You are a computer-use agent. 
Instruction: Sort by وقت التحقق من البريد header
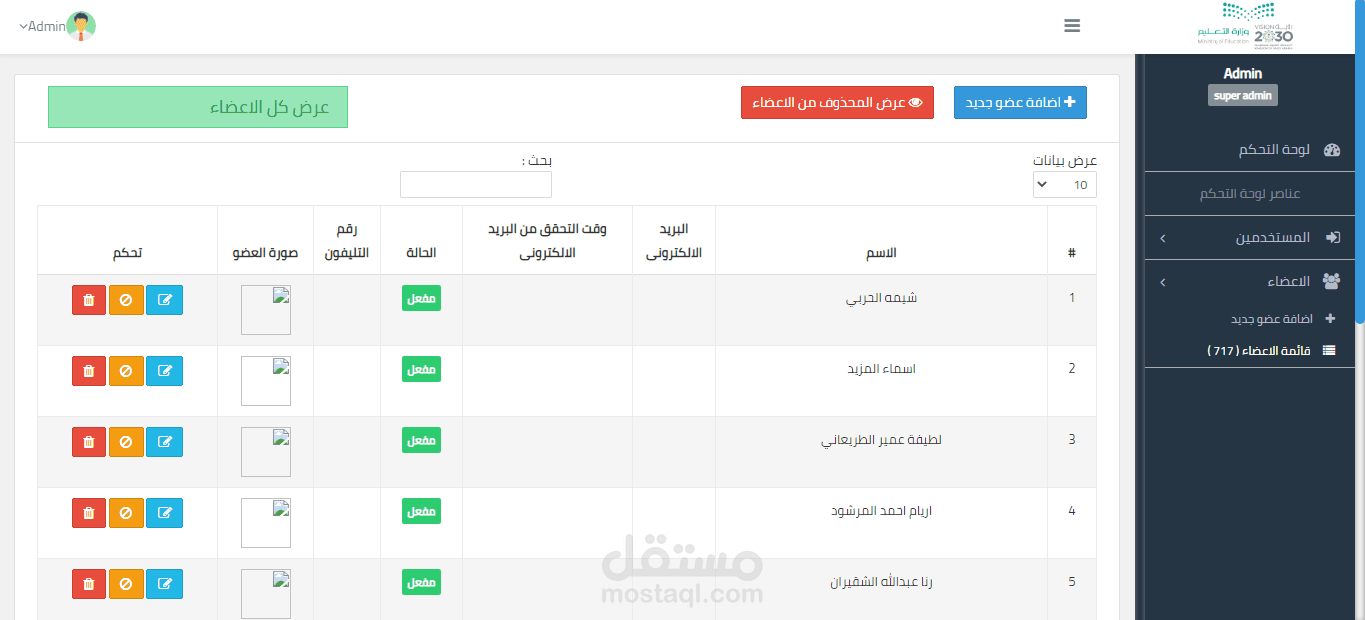click(x=547, y=240)
